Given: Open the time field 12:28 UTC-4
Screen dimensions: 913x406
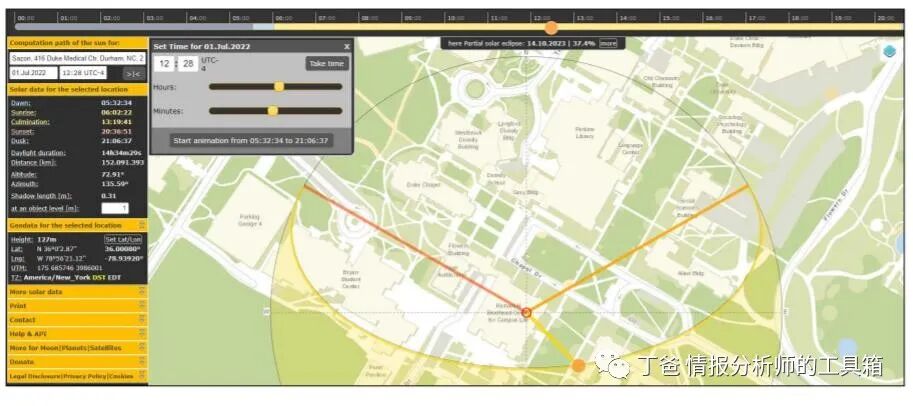Looking at the screenshot, I should coord(83,73).
